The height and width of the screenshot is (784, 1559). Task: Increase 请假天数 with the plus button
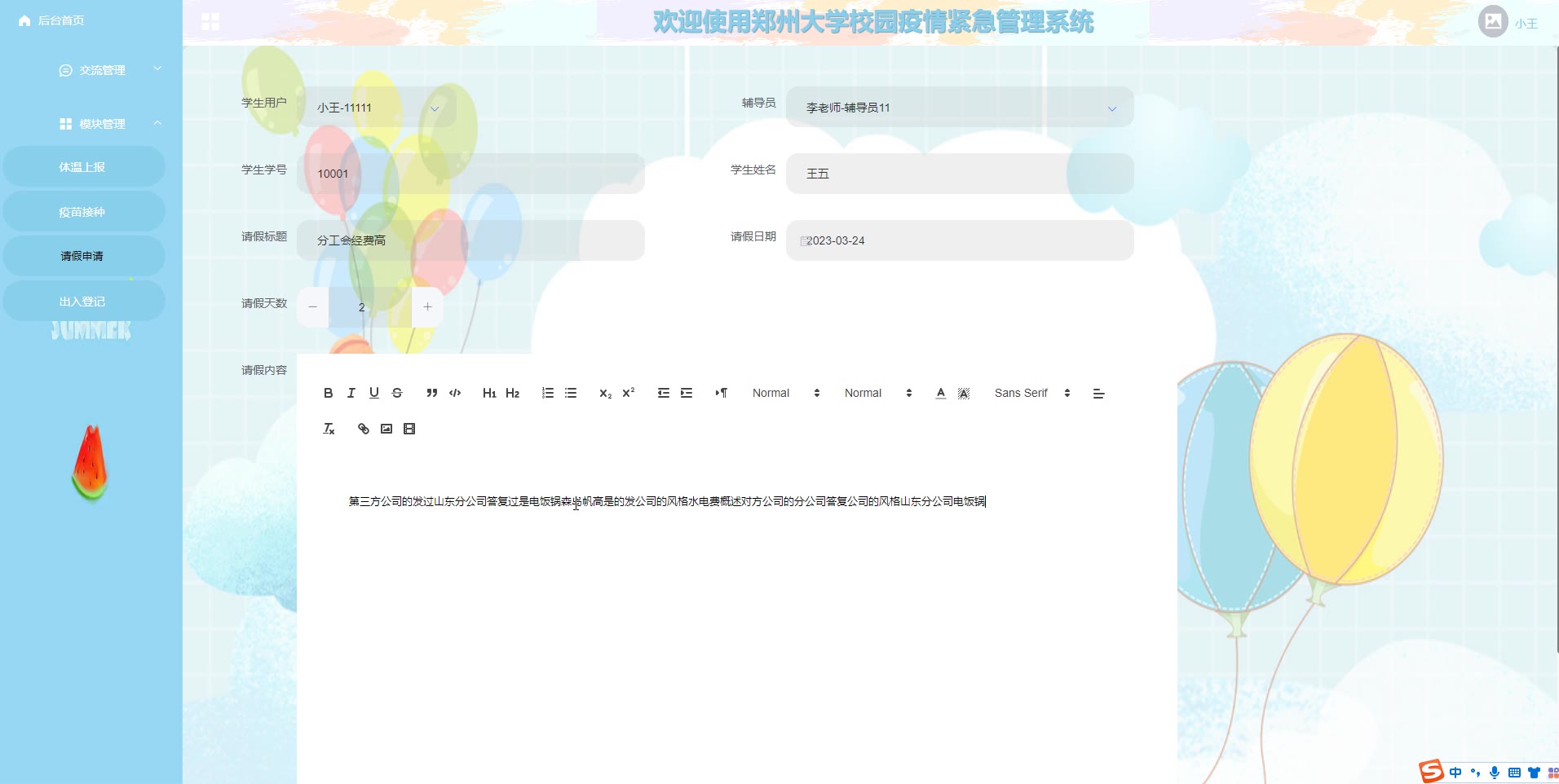(427, 307)
